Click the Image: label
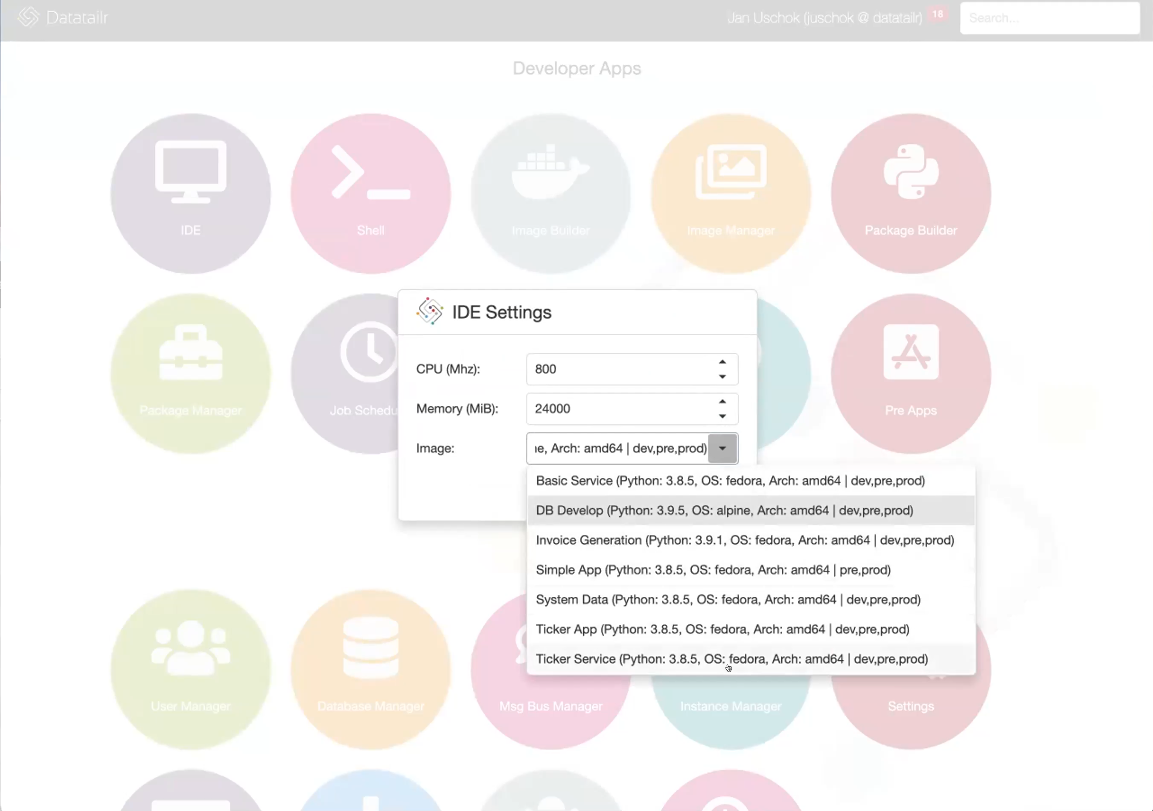 [435, 449]
